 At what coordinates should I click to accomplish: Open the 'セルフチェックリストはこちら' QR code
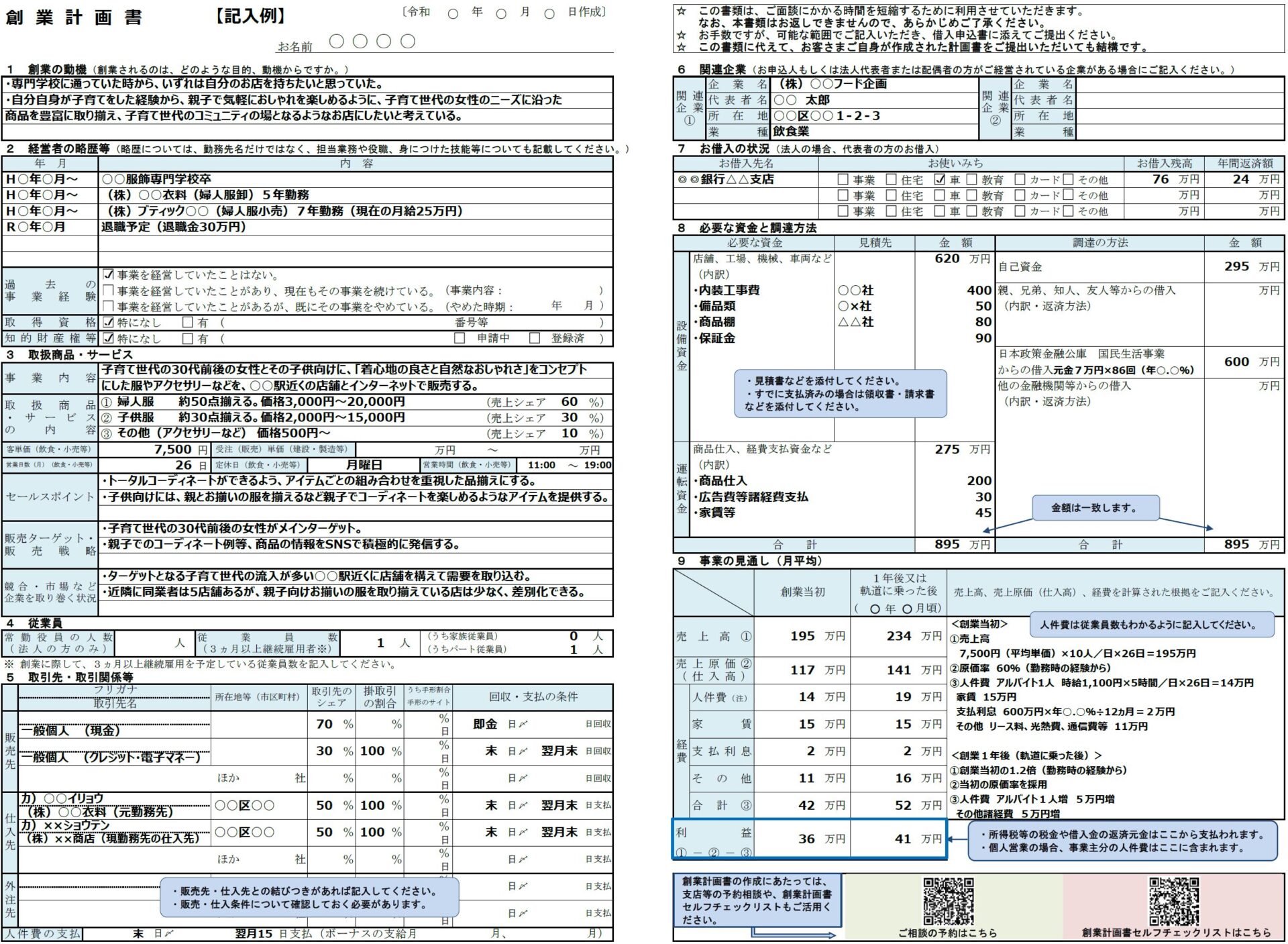(1174, 901)
